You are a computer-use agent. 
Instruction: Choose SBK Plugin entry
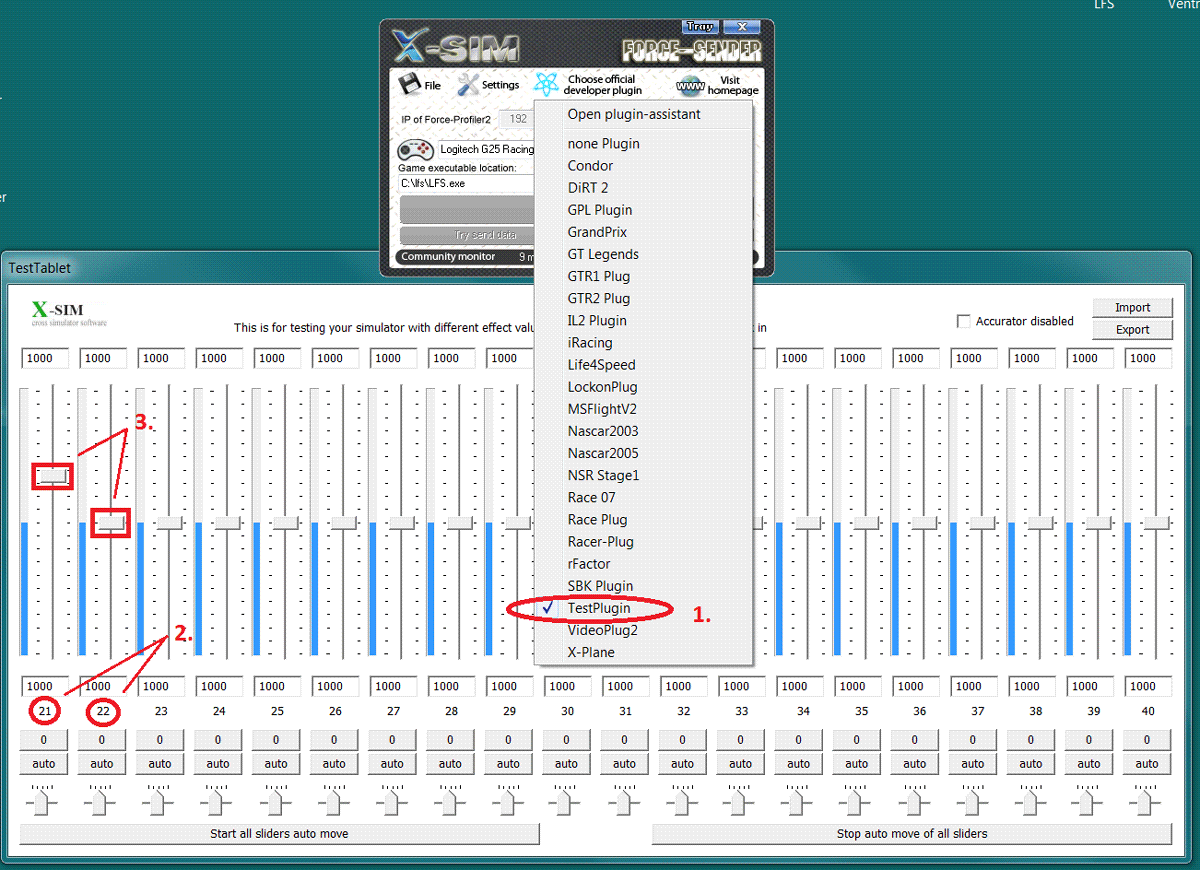pyautogui.click(x=600, y=586)
